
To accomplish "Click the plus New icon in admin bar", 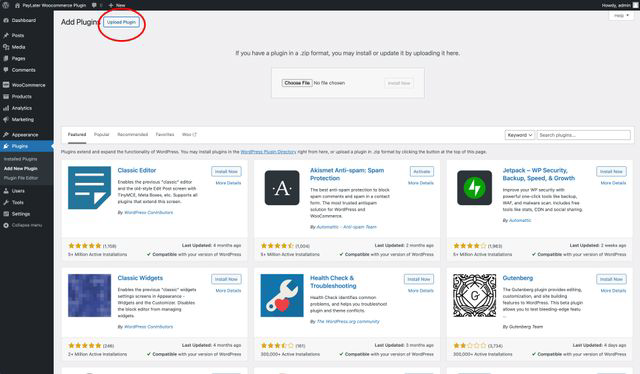I will [111, 5].
